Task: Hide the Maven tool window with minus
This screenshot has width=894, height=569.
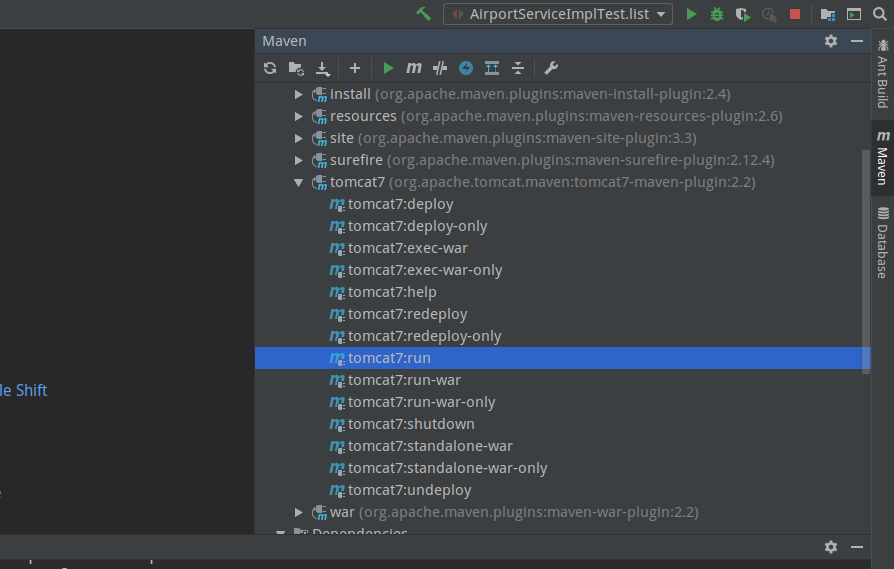Action: 856,41
